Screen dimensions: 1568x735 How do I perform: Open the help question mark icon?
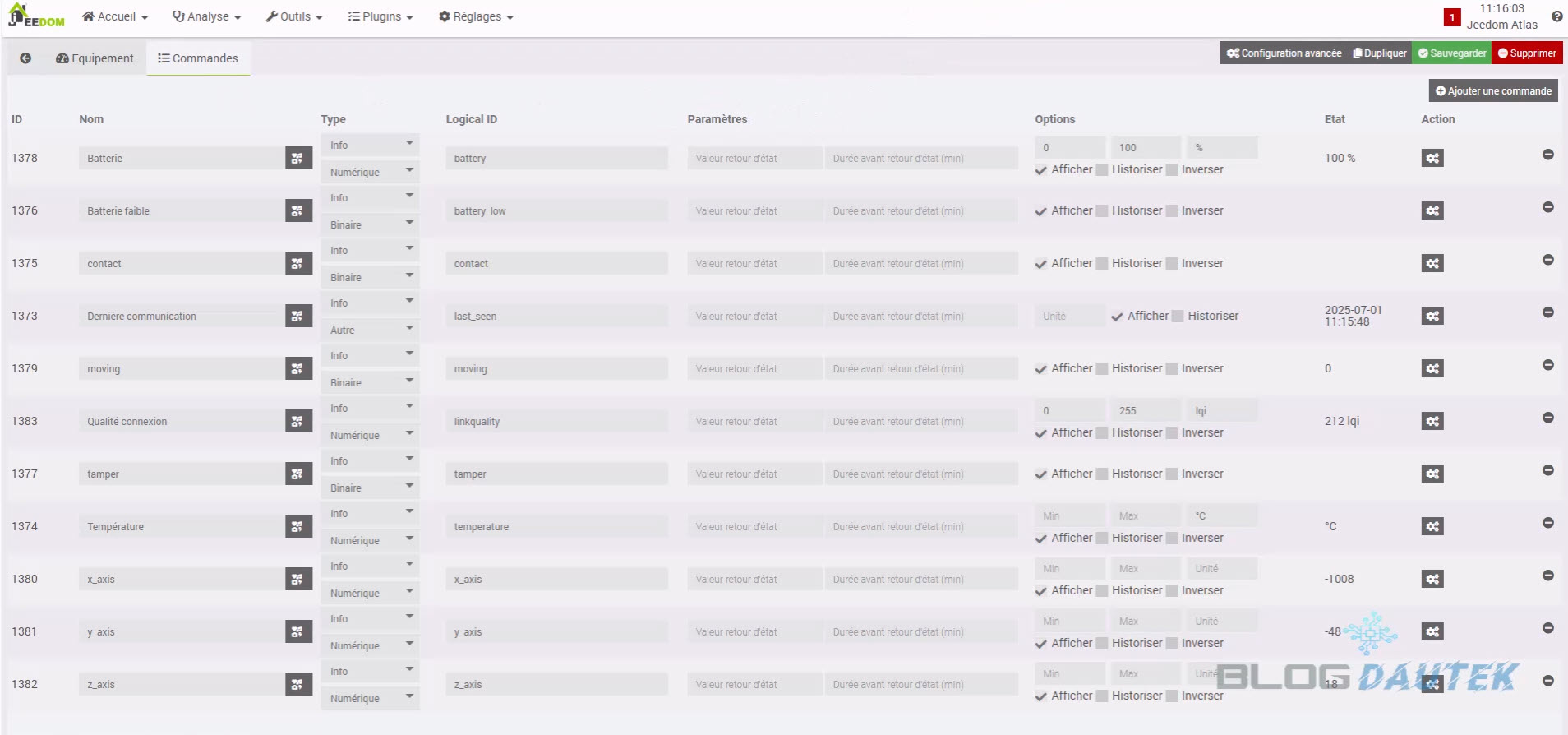click(x=1556, y=16)
